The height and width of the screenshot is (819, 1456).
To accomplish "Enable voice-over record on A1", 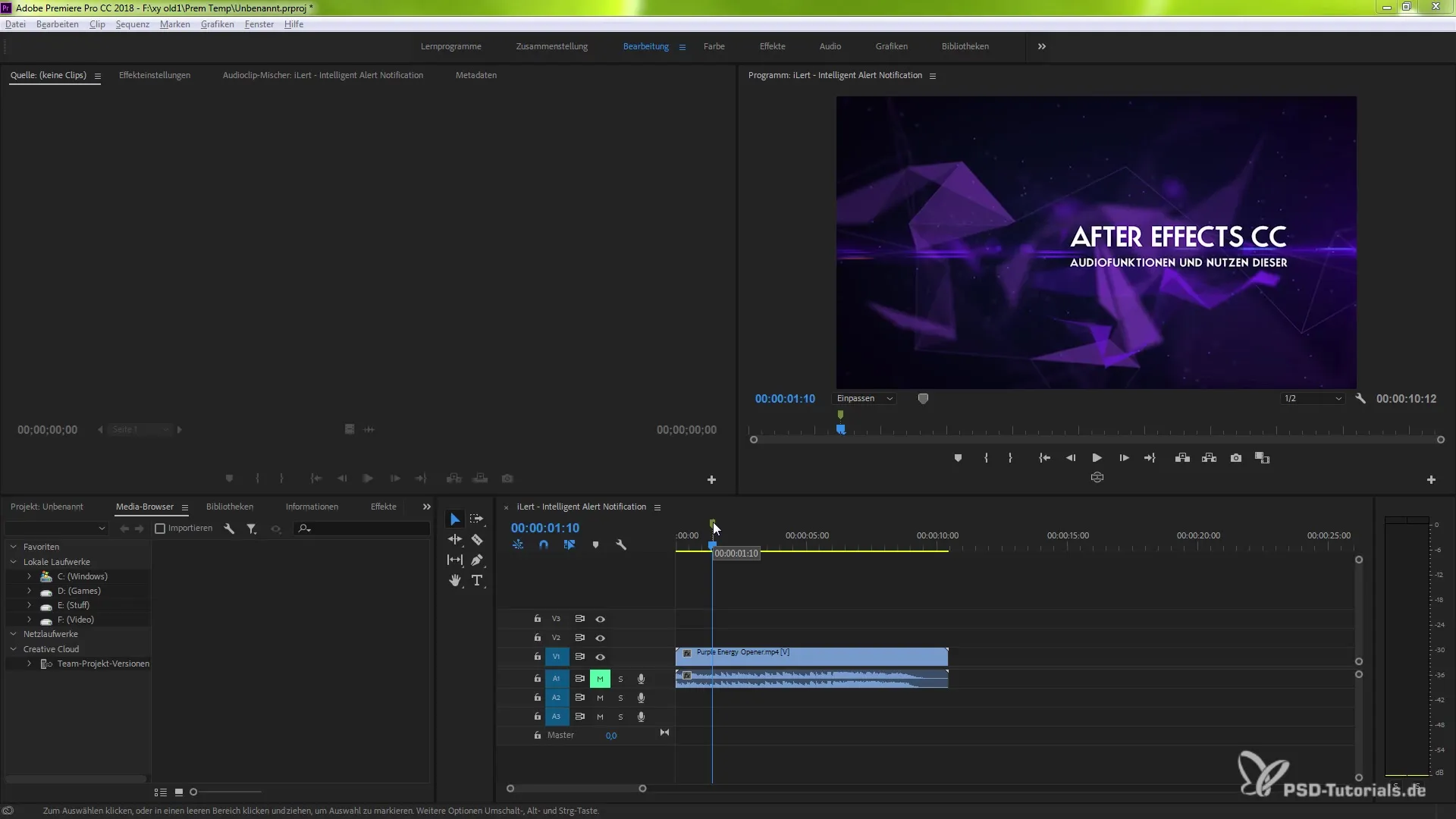I will (x=641, y=679).
